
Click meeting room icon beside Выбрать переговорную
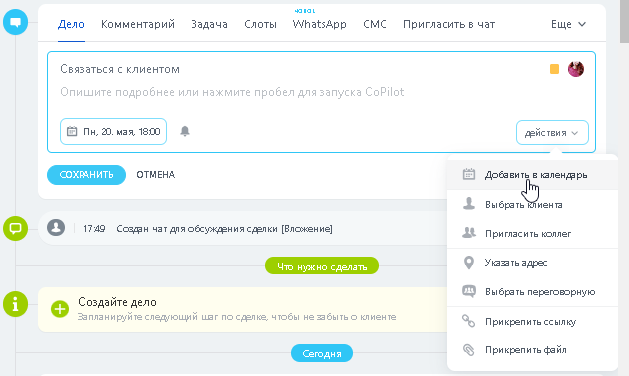[469, 291]
